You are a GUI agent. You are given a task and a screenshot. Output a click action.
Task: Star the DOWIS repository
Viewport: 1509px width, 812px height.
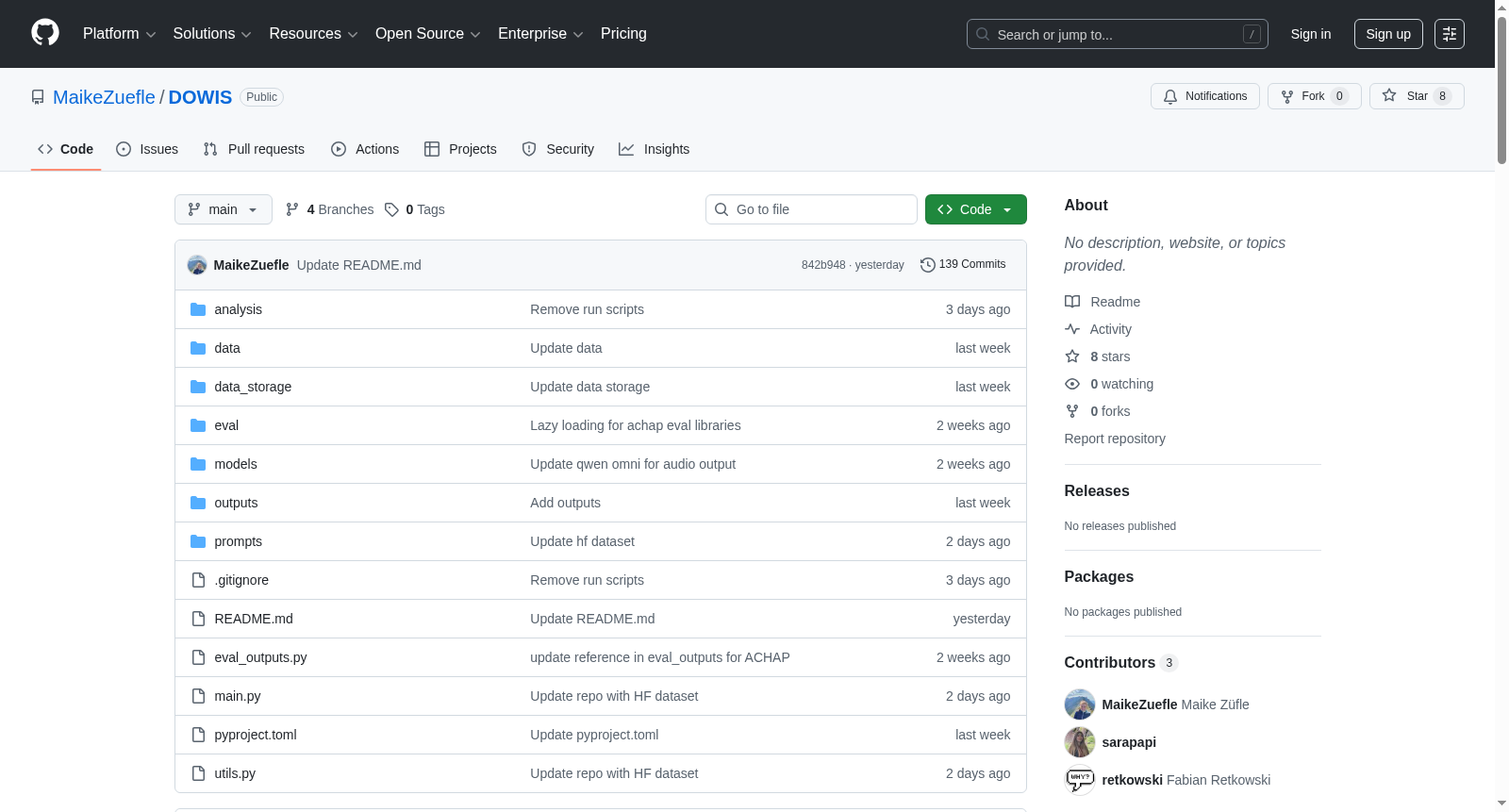point(1417,96)
